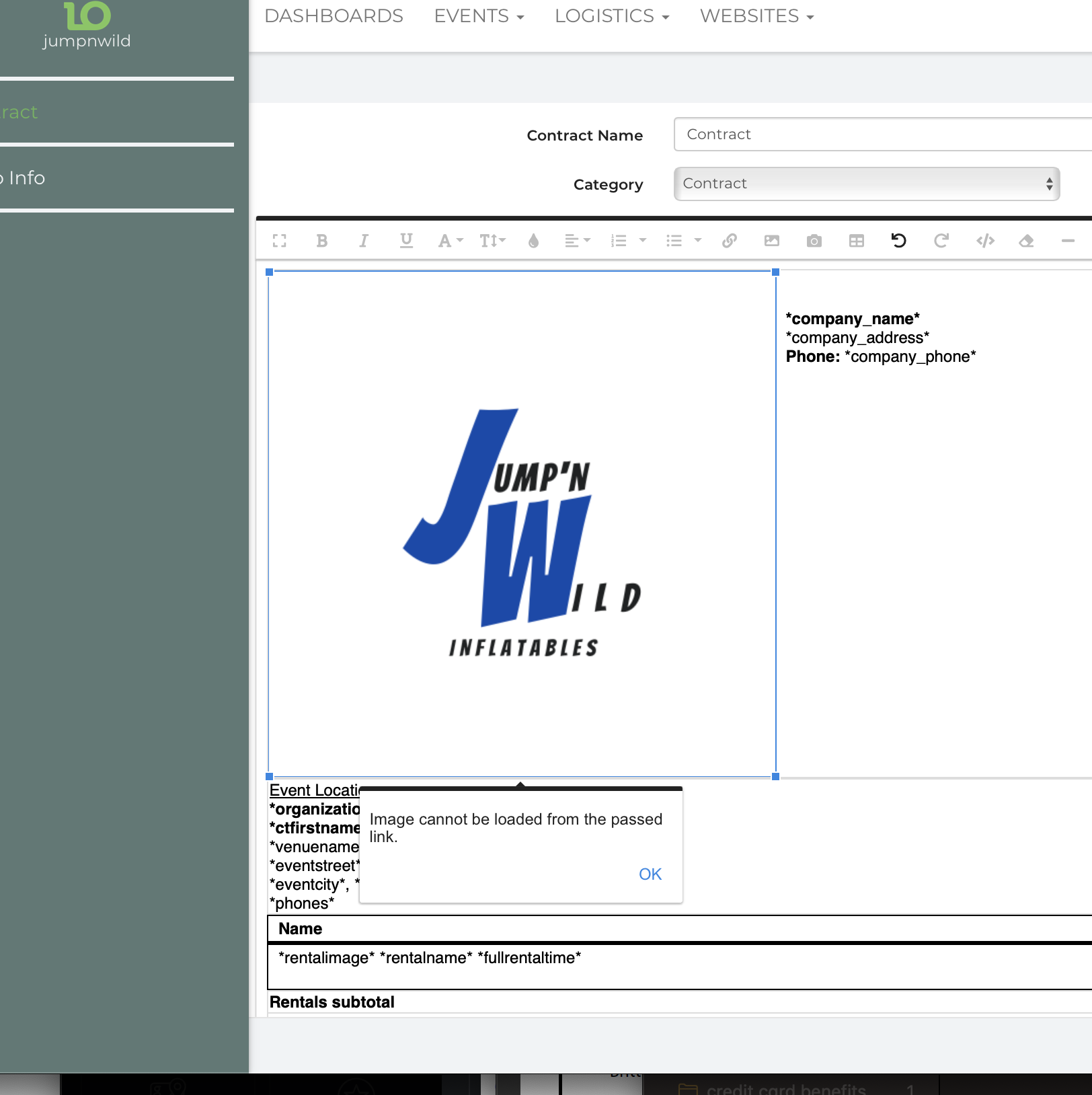The image size is (1092, 1095).
Task: Clear formatting with the eraser icon
Action: pos(1026,241)
